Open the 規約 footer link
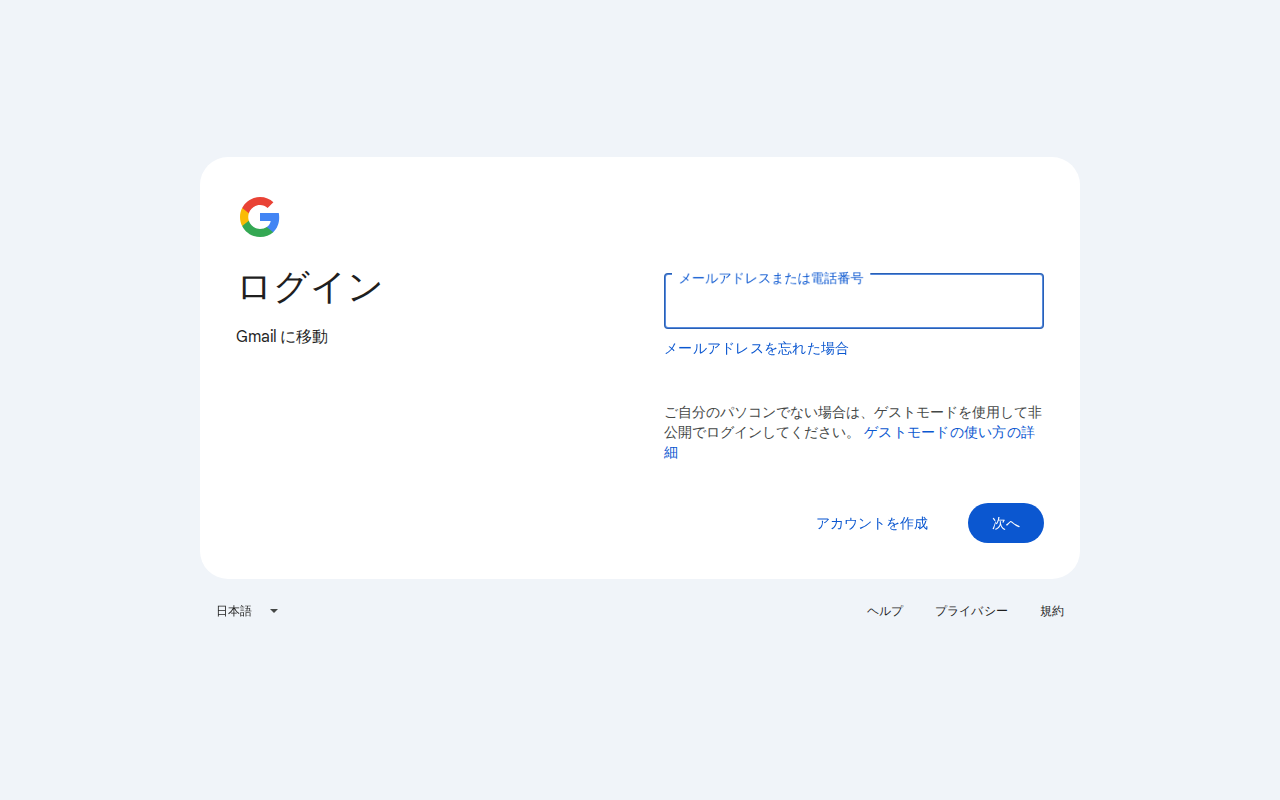 [1051, 611]
